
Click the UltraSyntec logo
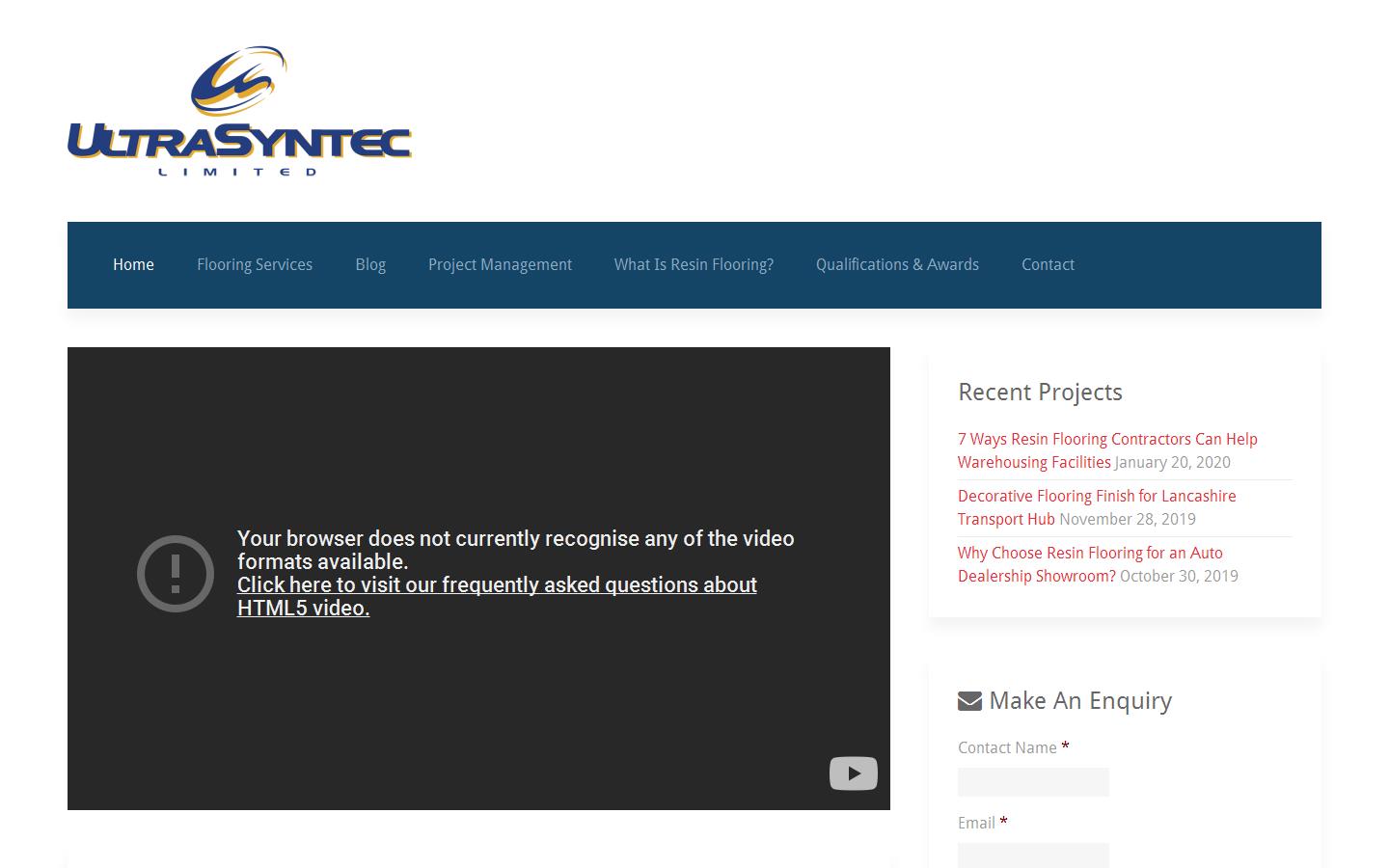click(239, 109)
